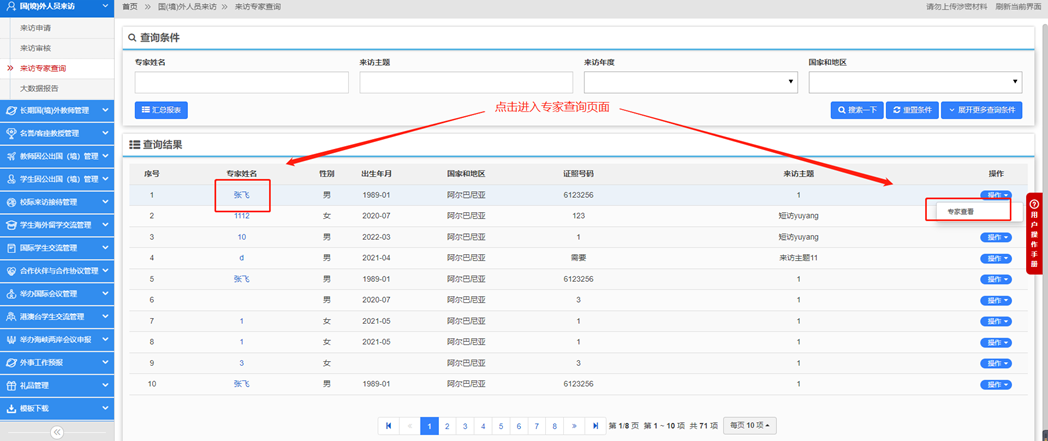Click the 举办国际会议管理 sidebar icon
The width and height of the screenshot is (1048, 441).
pyautogui.click(x=10, y=293)
